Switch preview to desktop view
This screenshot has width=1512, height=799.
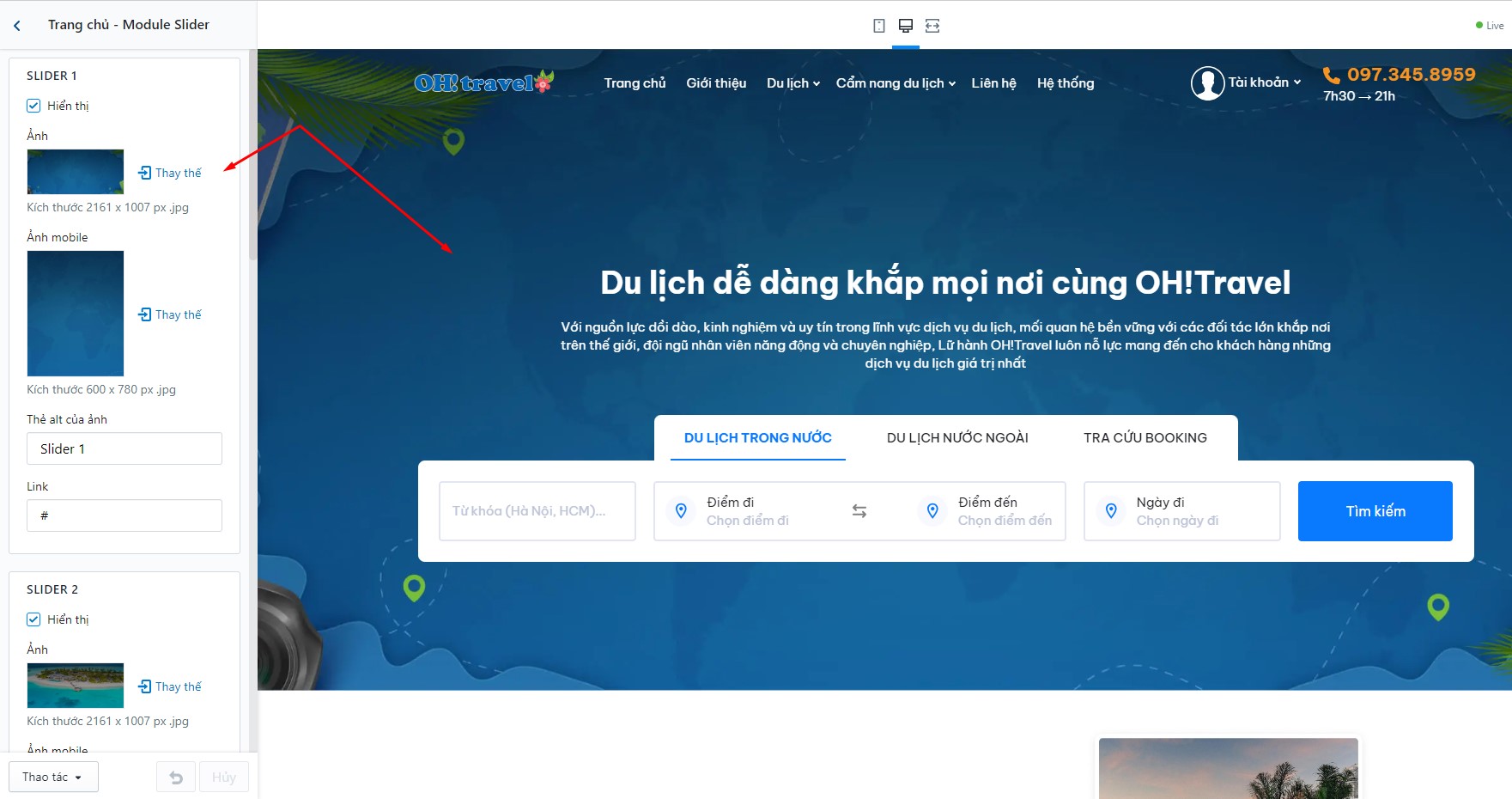(906, 26)
